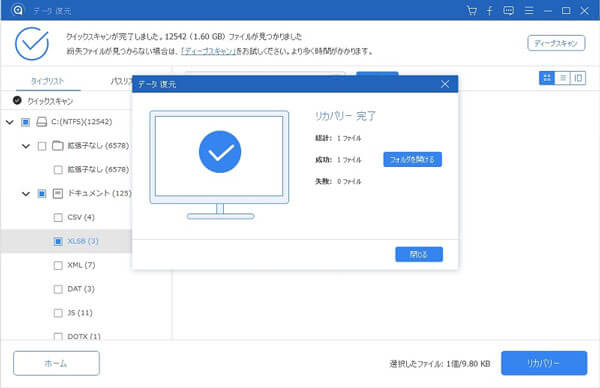Select the folder 拡張子なし (6578) label
The width and height of the screenshot is (600, 388).
[x=98, y=145]
